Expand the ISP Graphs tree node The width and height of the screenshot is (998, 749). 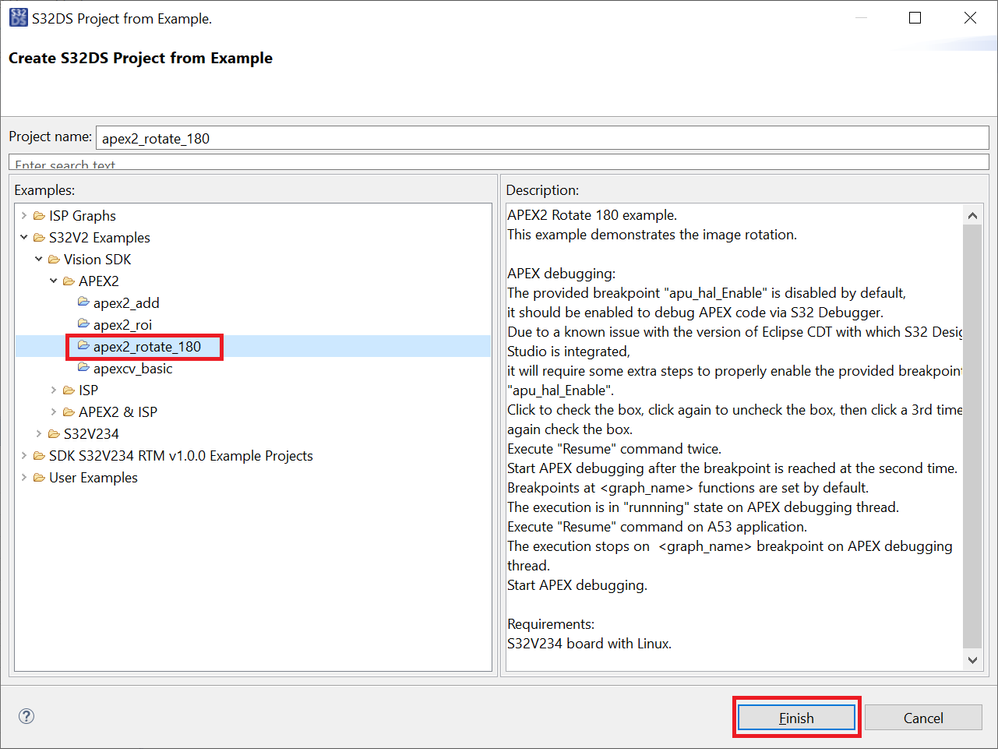24,216
